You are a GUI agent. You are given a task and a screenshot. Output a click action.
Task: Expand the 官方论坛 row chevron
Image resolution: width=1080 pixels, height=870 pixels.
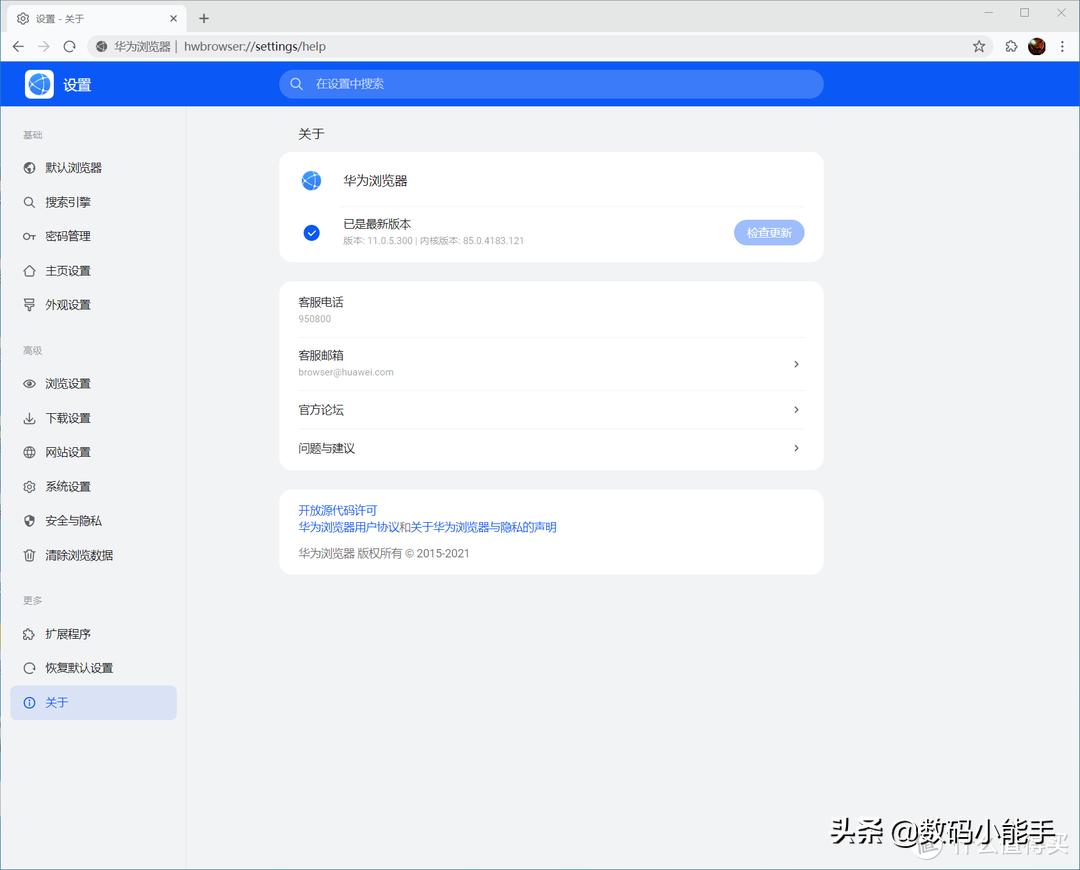click(796, 410)
